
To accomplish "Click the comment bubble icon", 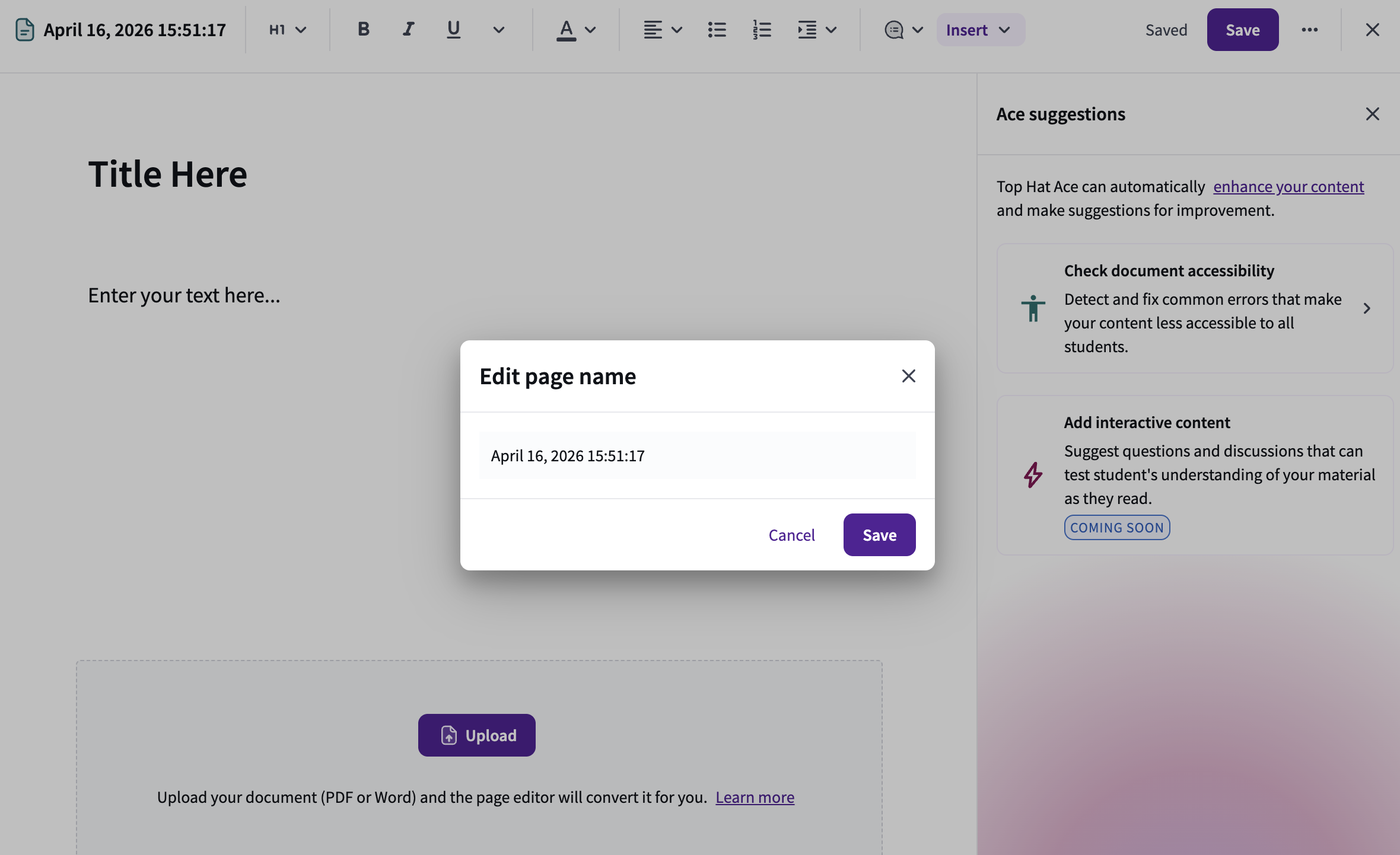I will (x=894, y=30).
